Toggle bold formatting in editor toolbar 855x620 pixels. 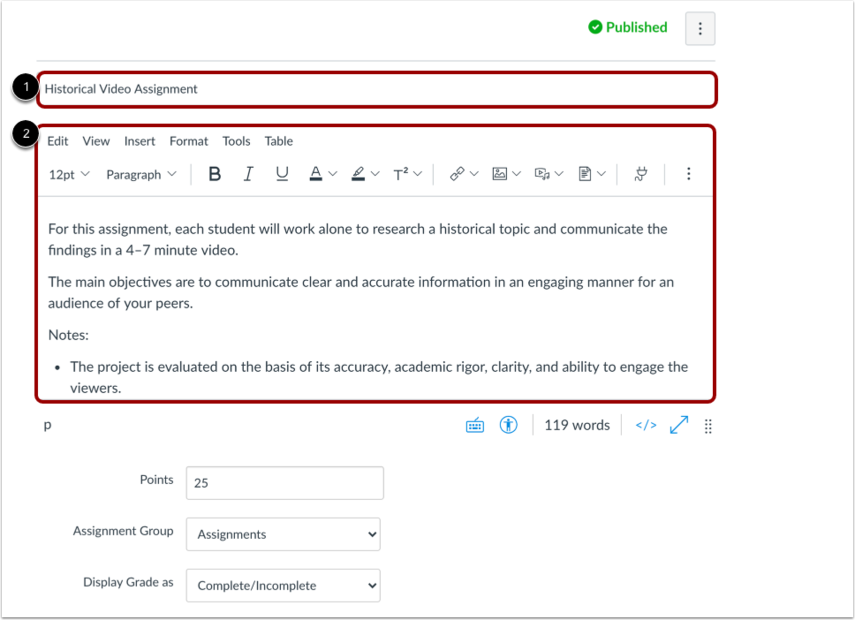[214, 174]
